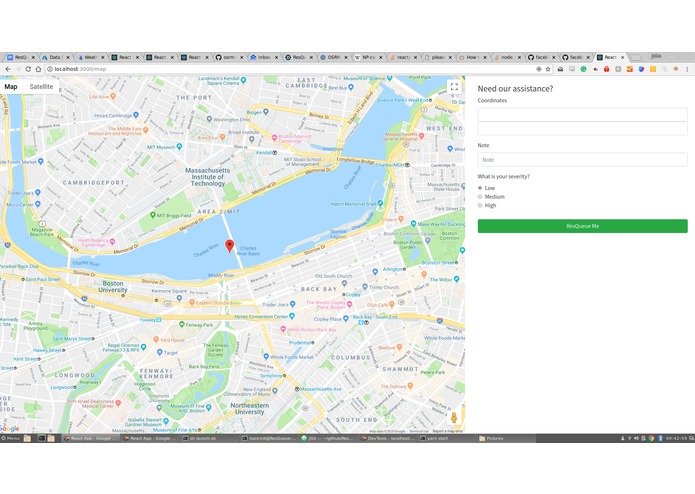Switch to the Data browser tab
Screen dimensions: 695x494
pos(55,58)
